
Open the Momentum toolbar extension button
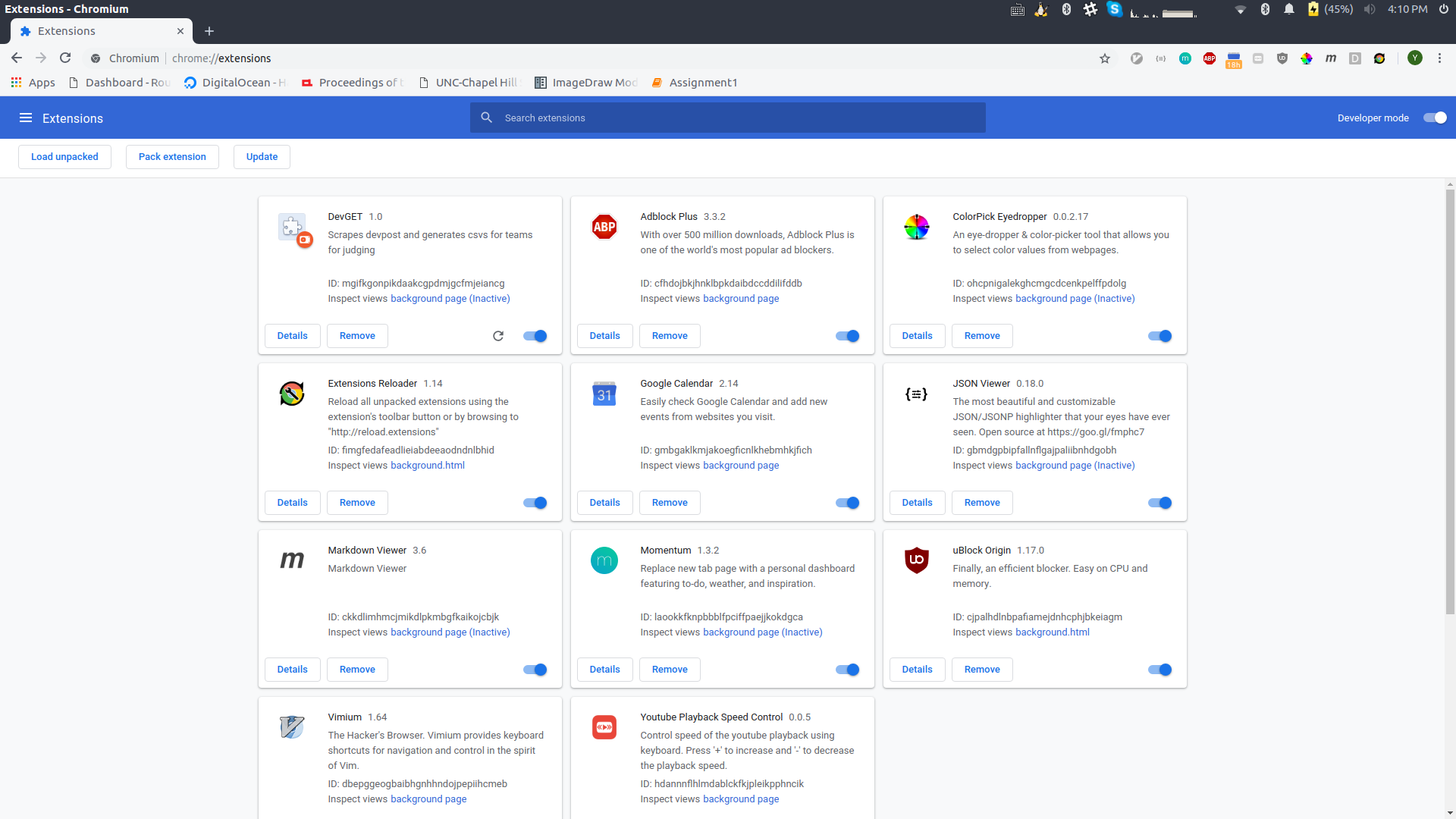(1185, 58)
